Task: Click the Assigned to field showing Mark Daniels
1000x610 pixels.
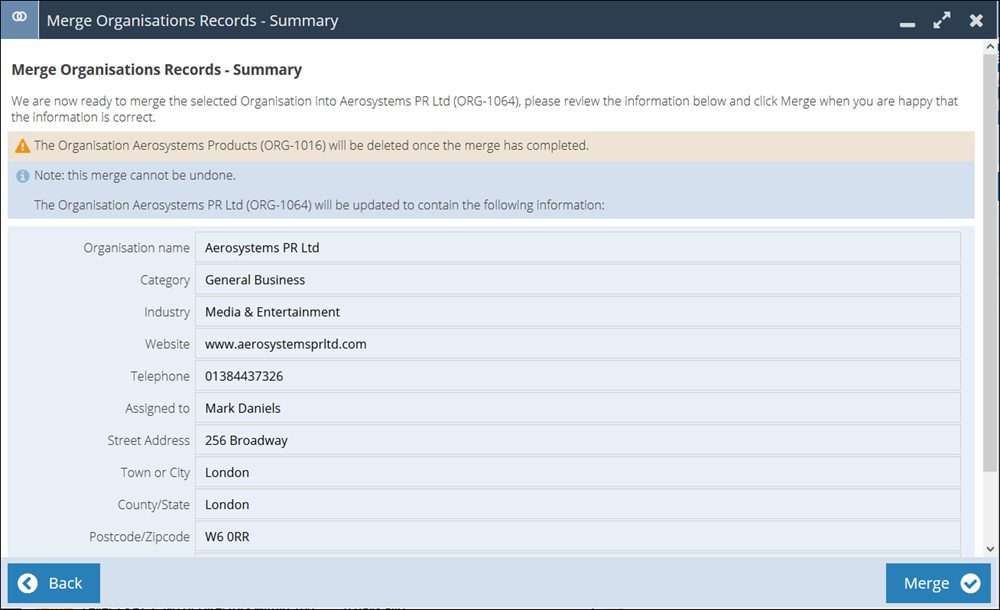Action: click(580, 407)
